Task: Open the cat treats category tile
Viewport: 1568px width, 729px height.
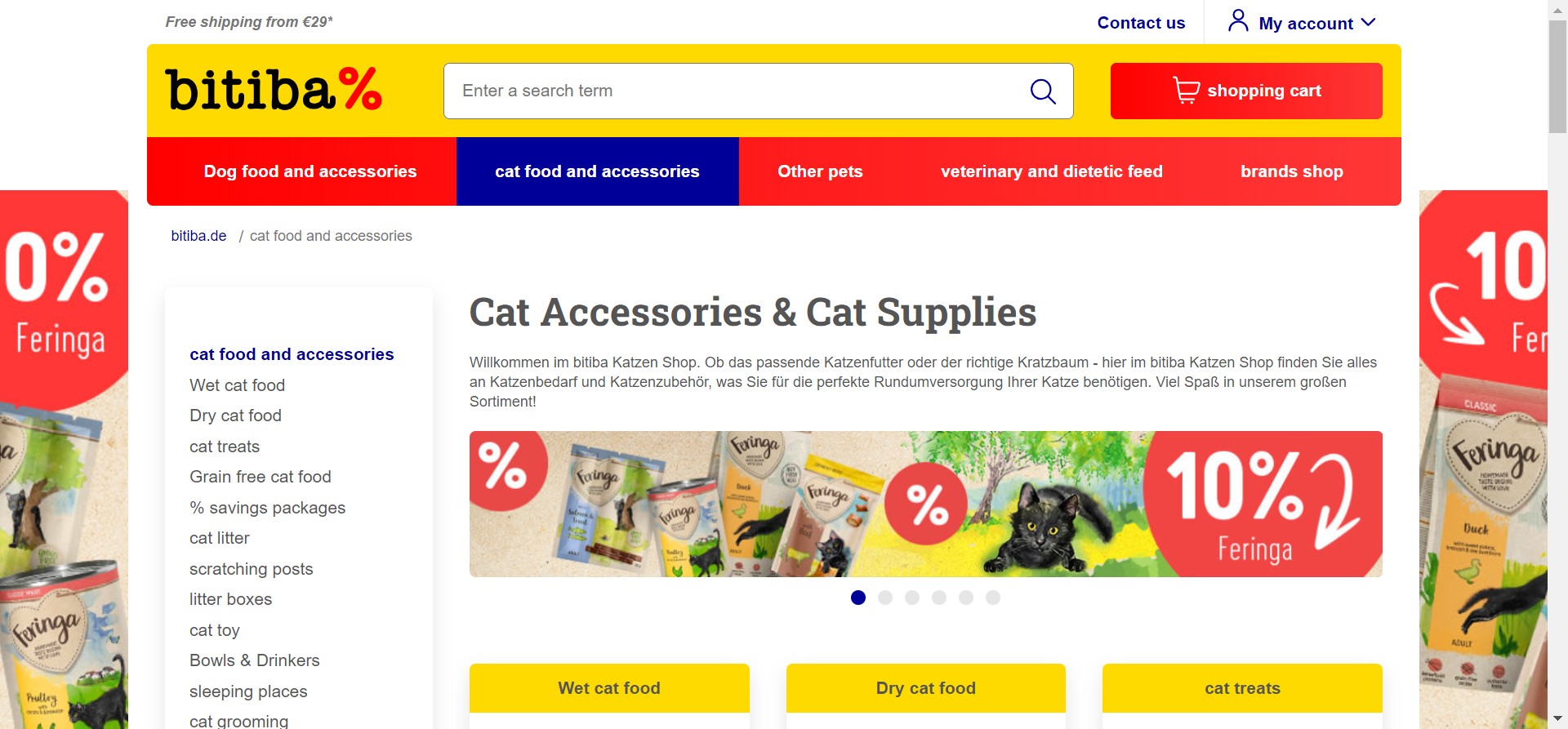Action: click(x=1242, y=688)
